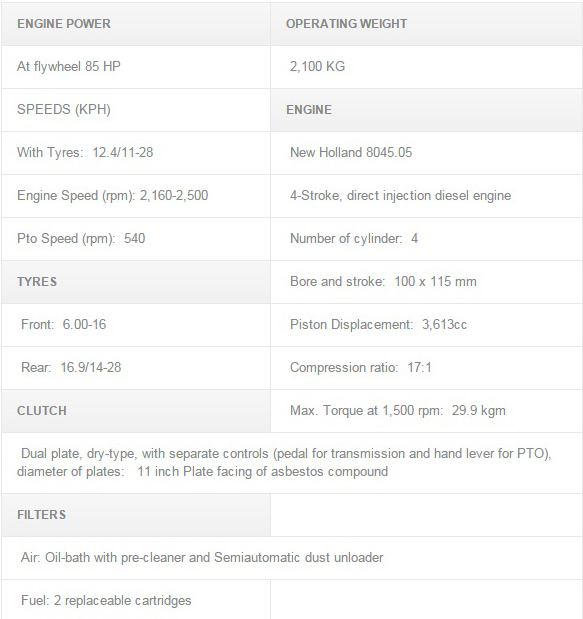
Task: Click the Front 6.00-16 tyre cell
Action: (136, 325)
